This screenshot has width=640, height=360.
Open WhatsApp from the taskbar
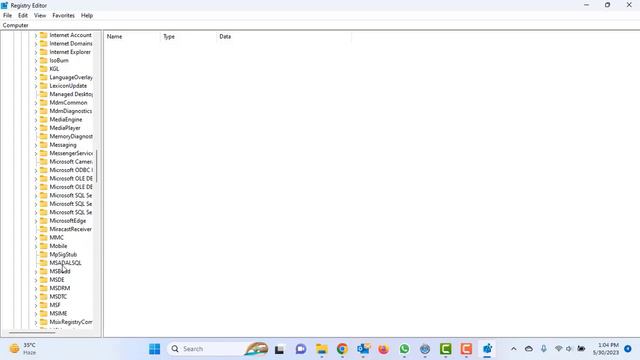click(x=404, y=349)
